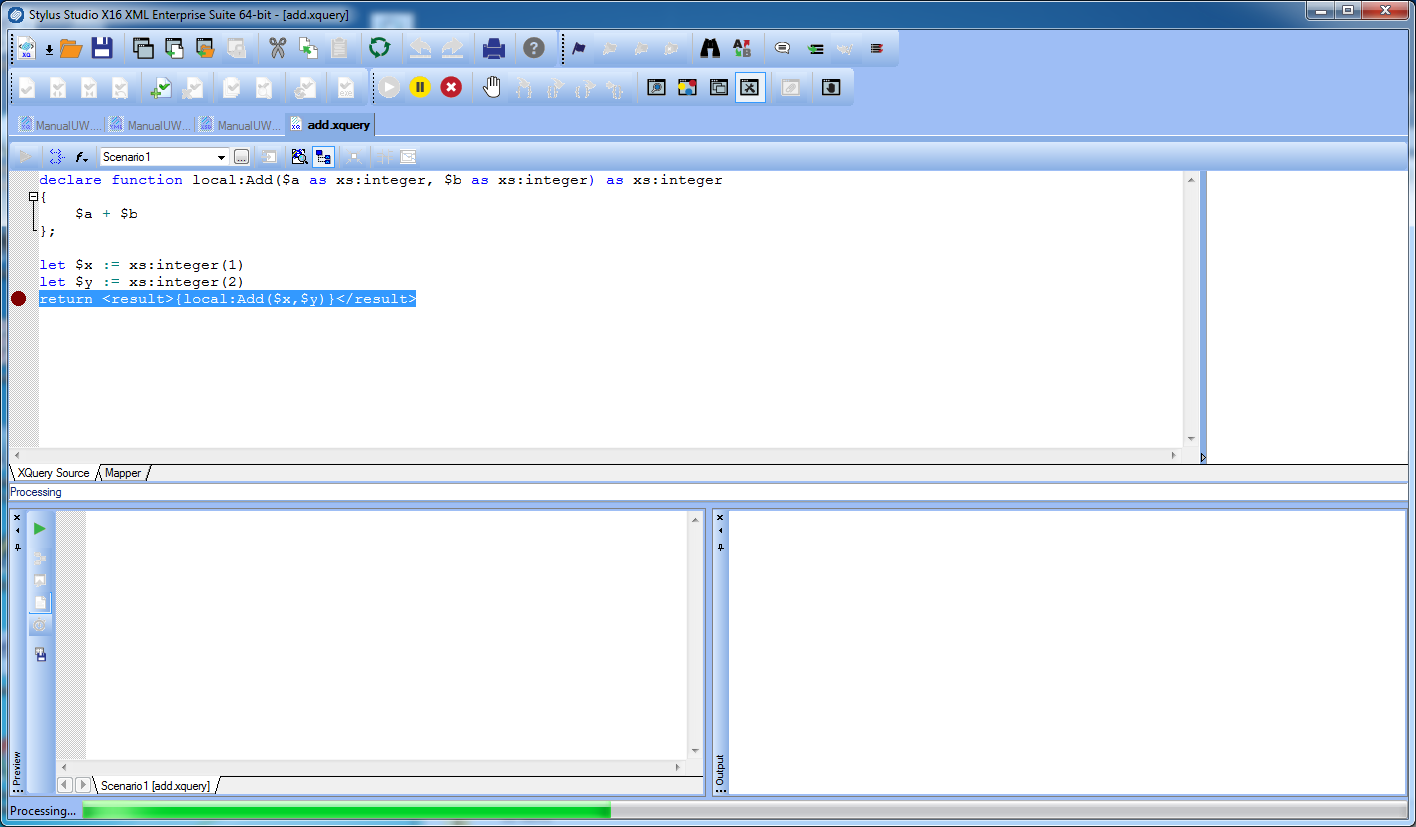Click the scissors Cut icon
The width and height of the screenshot is (1416, 827).
tap(277, 48)
